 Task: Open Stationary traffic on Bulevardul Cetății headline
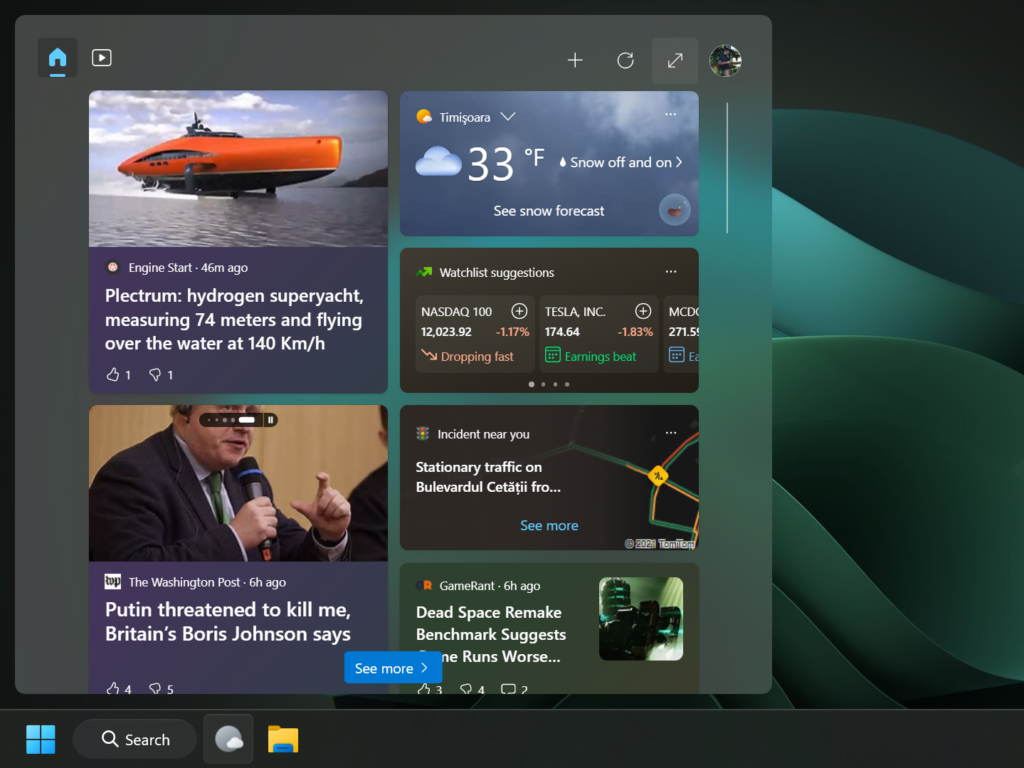click(x=488, y=477)
